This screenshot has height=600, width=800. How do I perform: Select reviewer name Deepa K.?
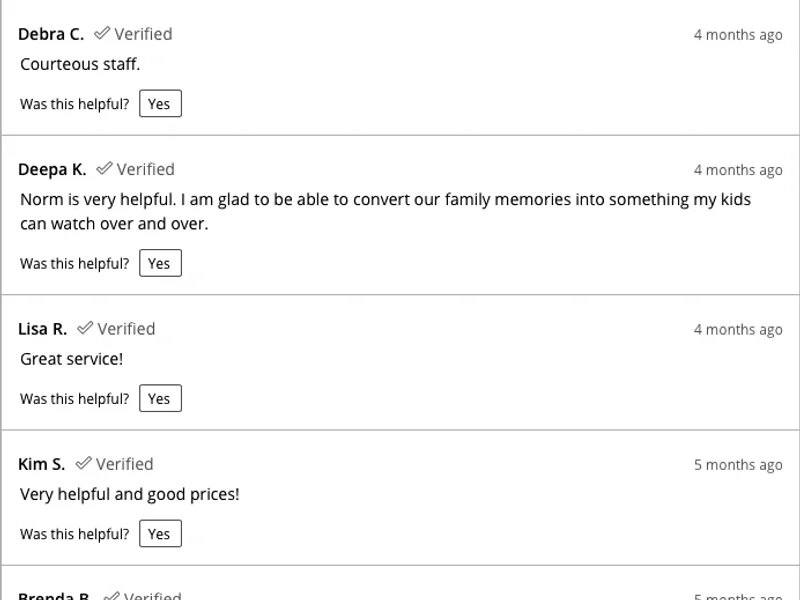(52, 169)
